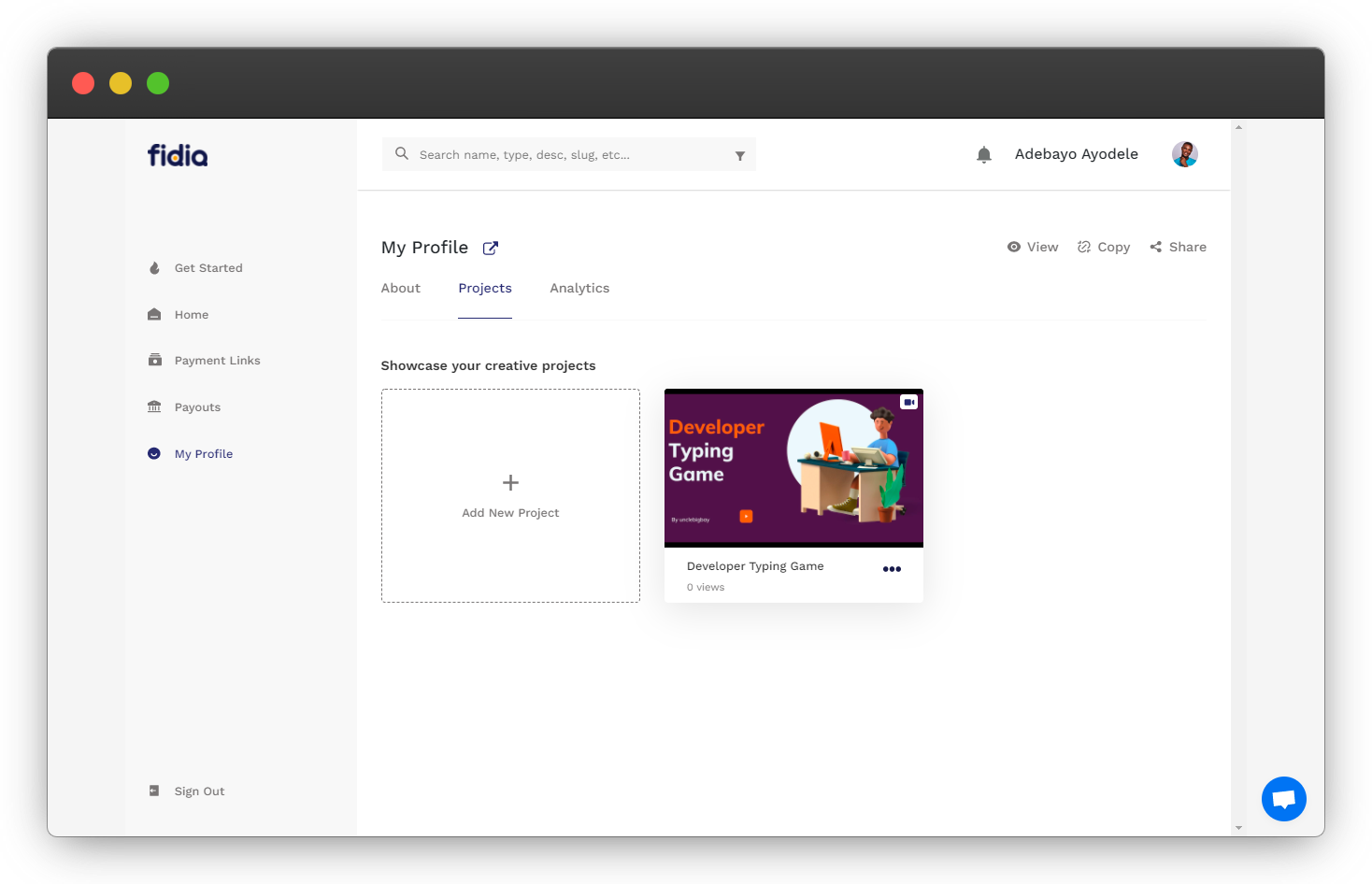Open Get Started in sidebar
Viewport: 1372px width, 884px height.
208,268
